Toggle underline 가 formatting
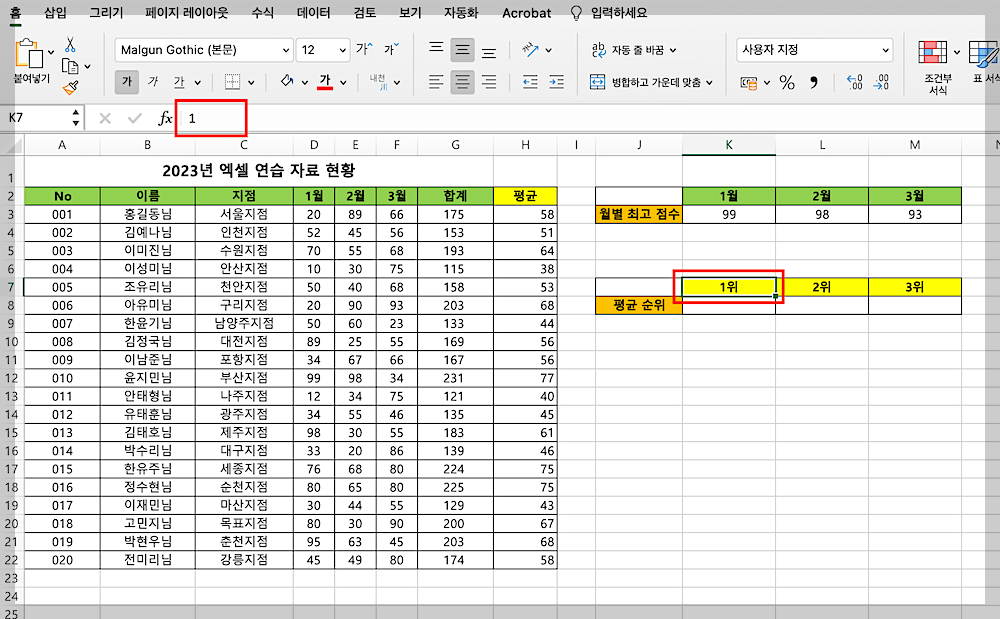This screenshot has width=1000, height=619. coord(179,82)
